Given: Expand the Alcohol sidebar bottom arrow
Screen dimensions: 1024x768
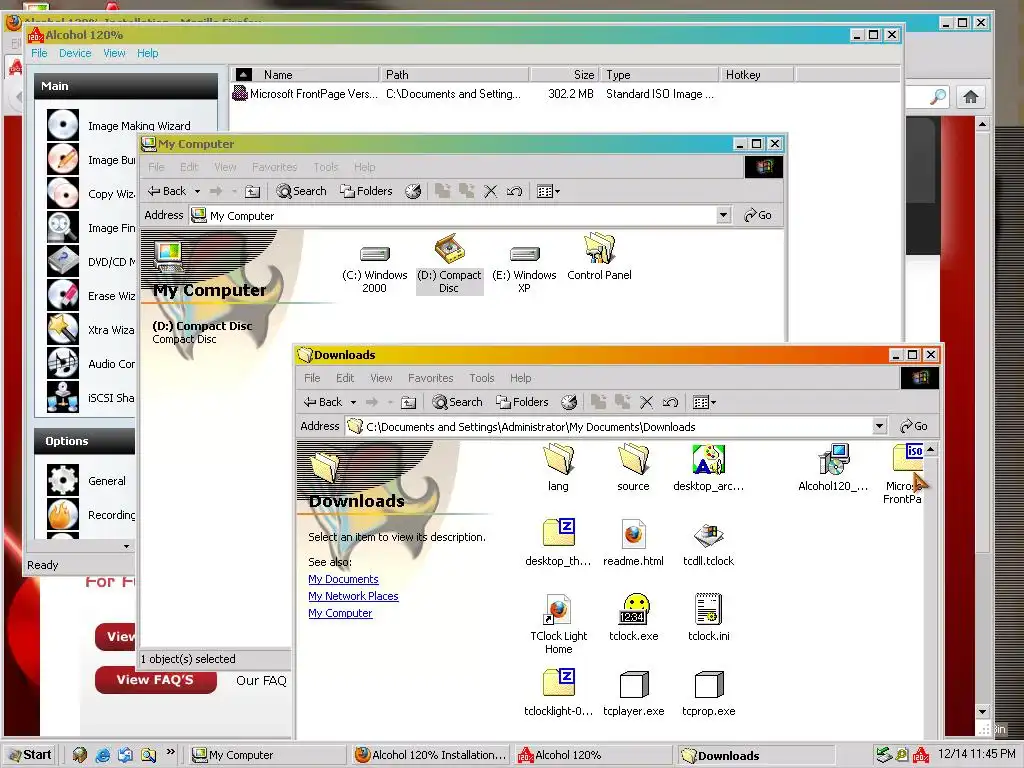Looking at the screenshot, I should tap(126, 546).
